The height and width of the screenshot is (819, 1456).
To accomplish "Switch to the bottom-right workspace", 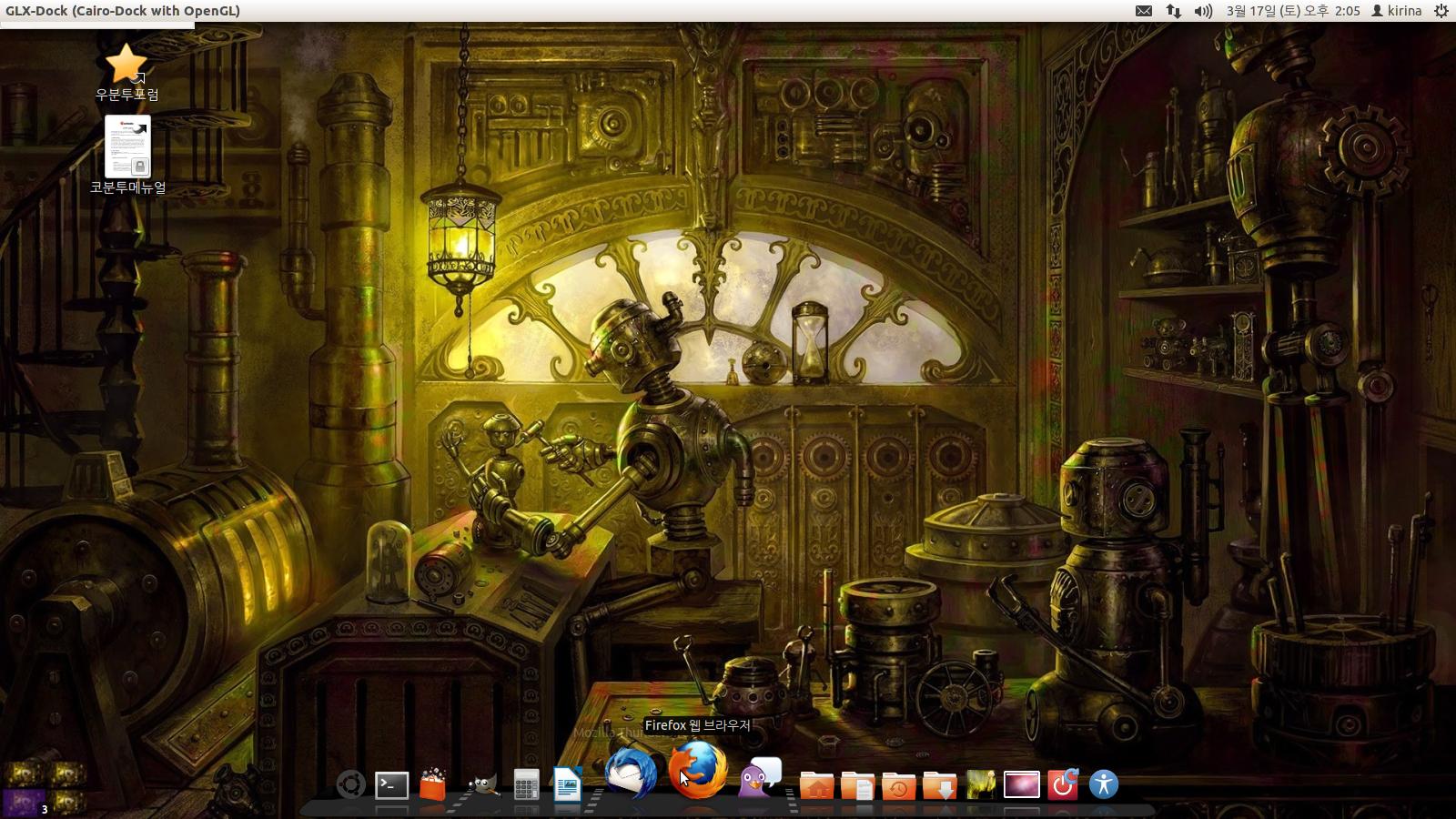I will 66,803.
